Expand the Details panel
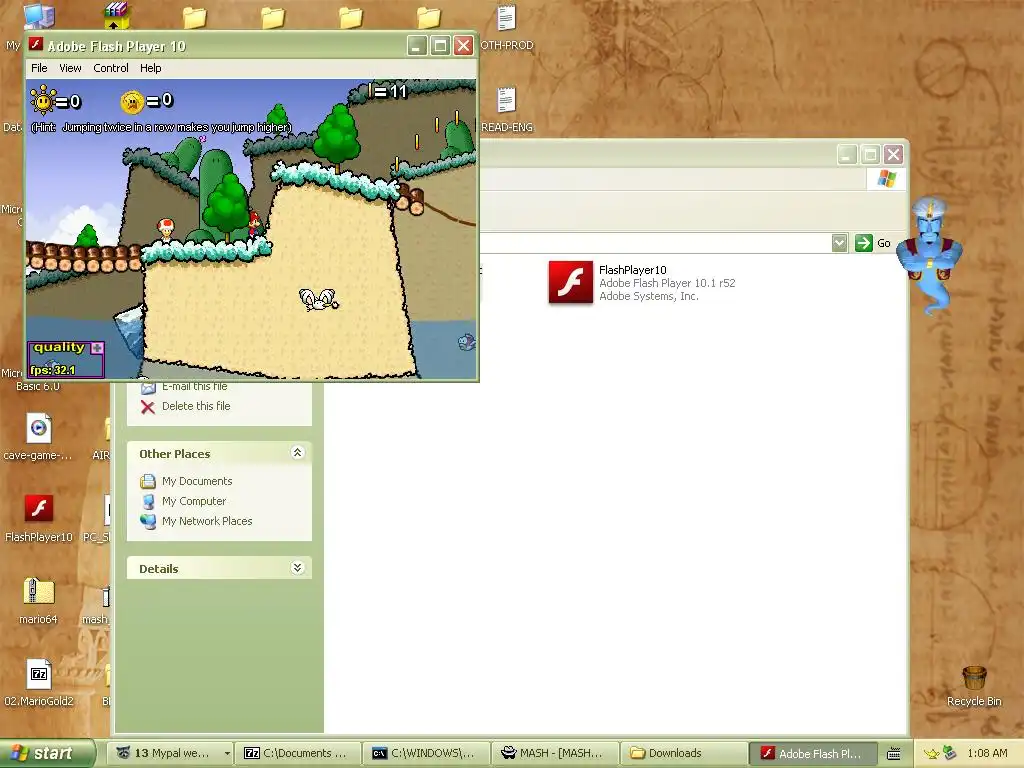This screenshot has height=768, width=1024. point(297,568)
